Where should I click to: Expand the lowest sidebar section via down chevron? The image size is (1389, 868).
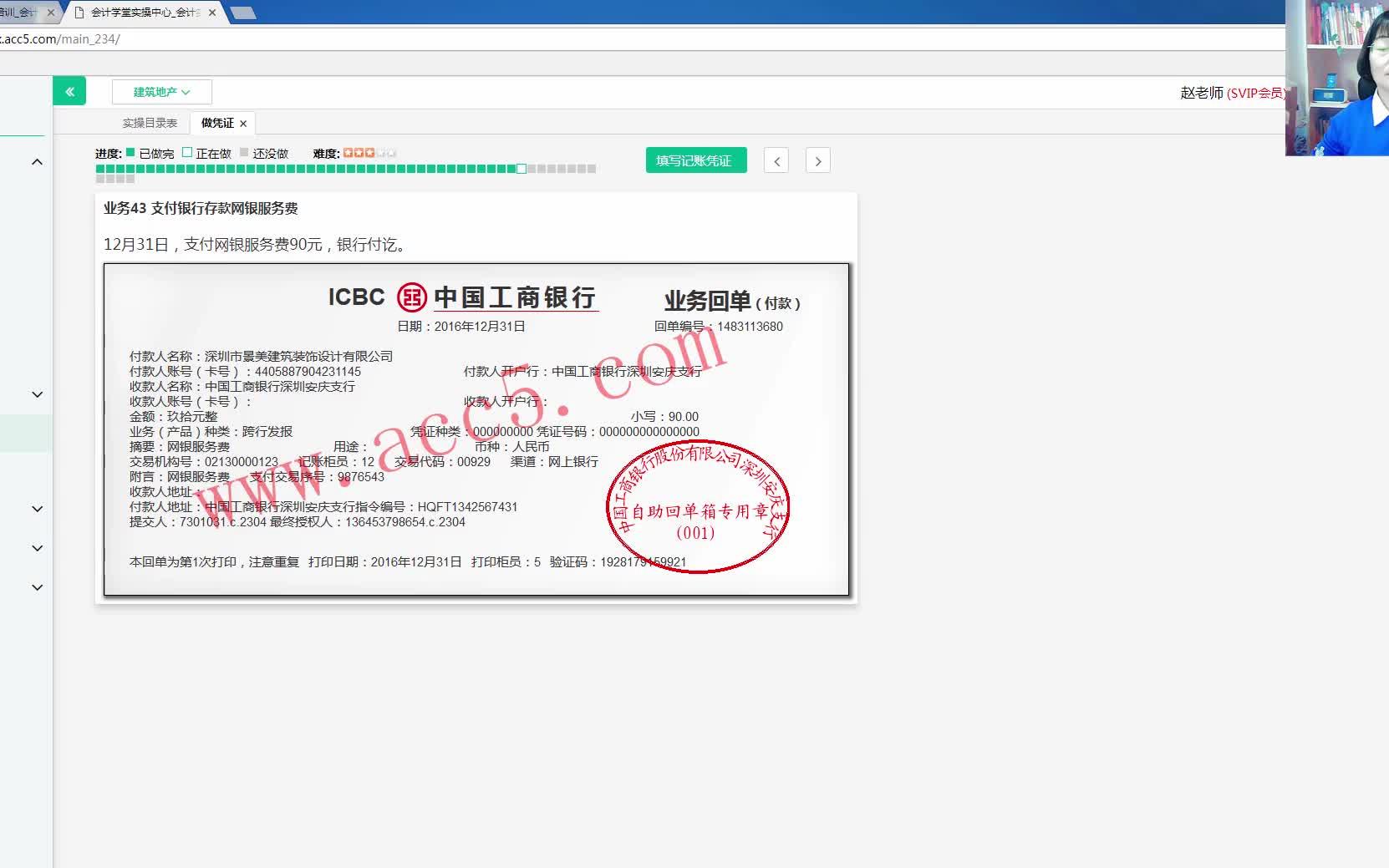tap(36, 587)
